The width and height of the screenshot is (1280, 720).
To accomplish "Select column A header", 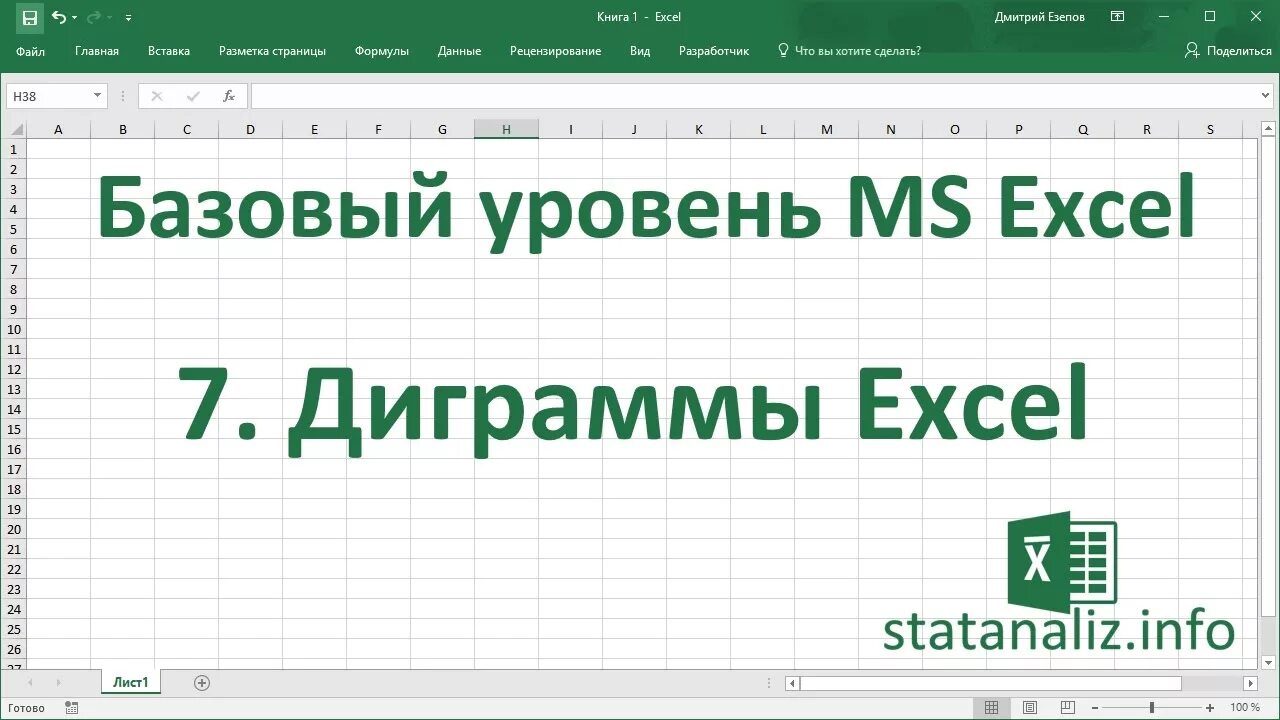I will [x=58, y=129].
